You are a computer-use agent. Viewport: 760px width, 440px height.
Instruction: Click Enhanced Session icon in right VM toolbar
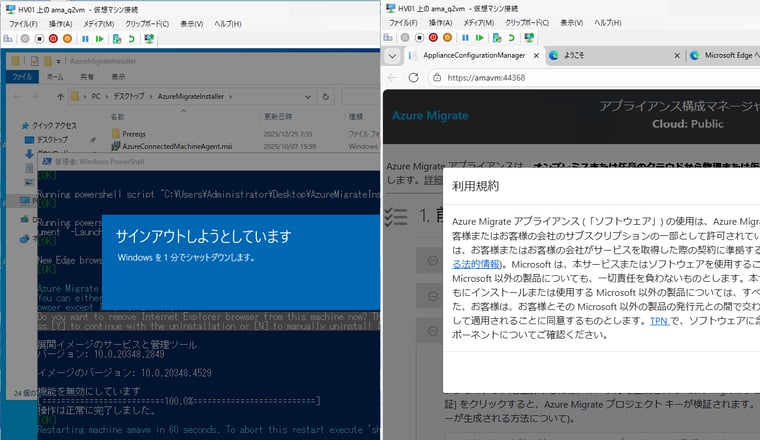pos(529,37)
